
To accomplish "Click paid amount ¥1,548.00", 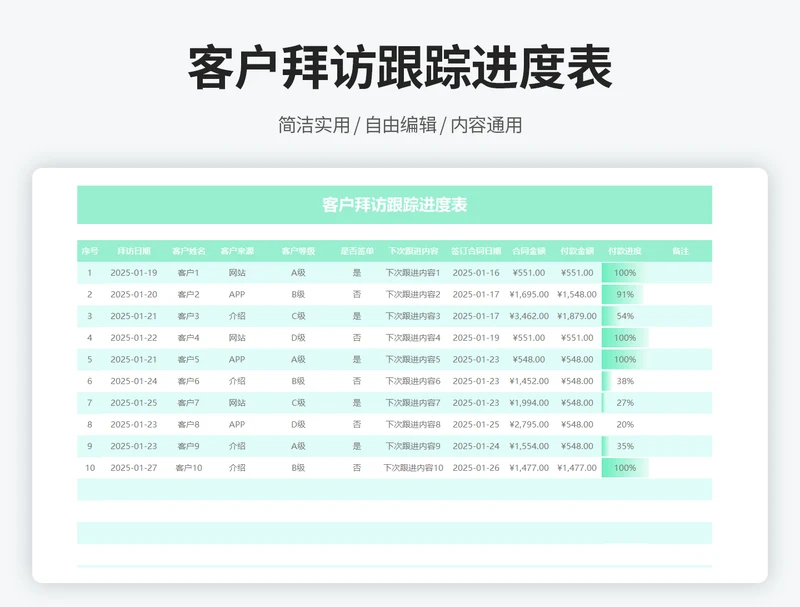I will point(577,294).
